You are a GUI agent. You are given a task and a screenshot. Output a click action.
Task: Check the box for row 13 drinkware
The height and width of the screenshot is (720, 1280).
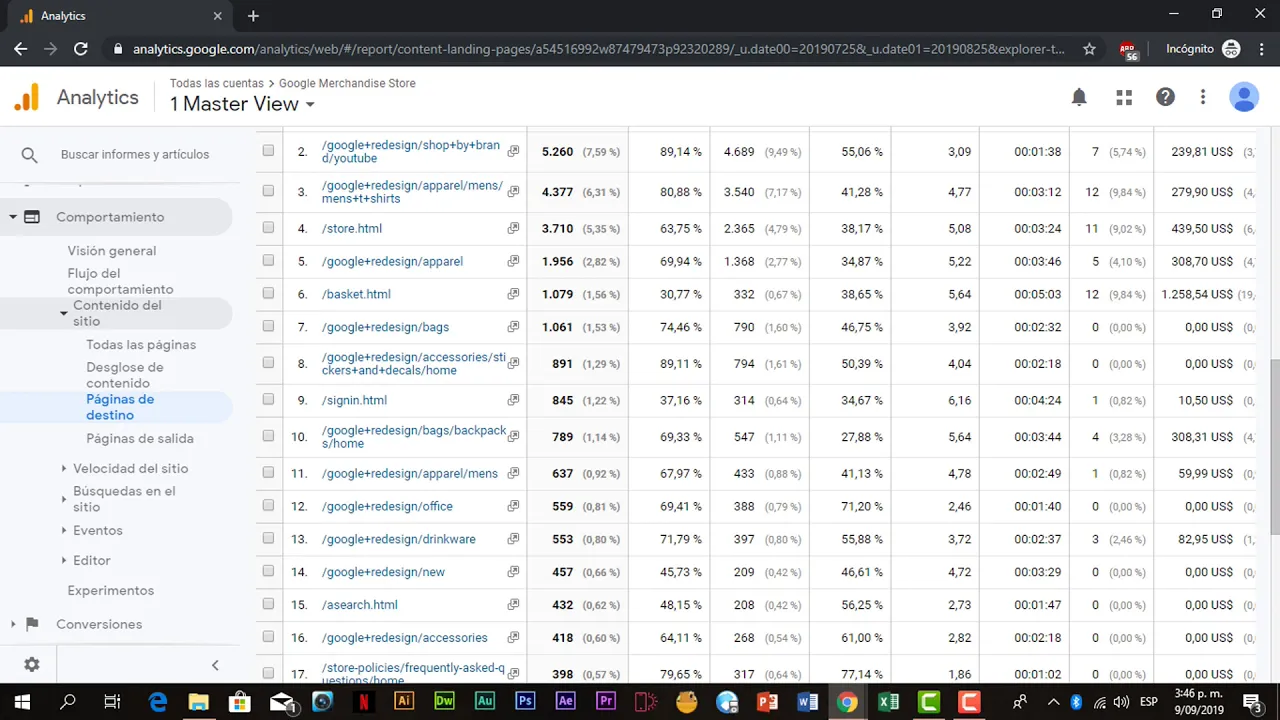(268, 538)
